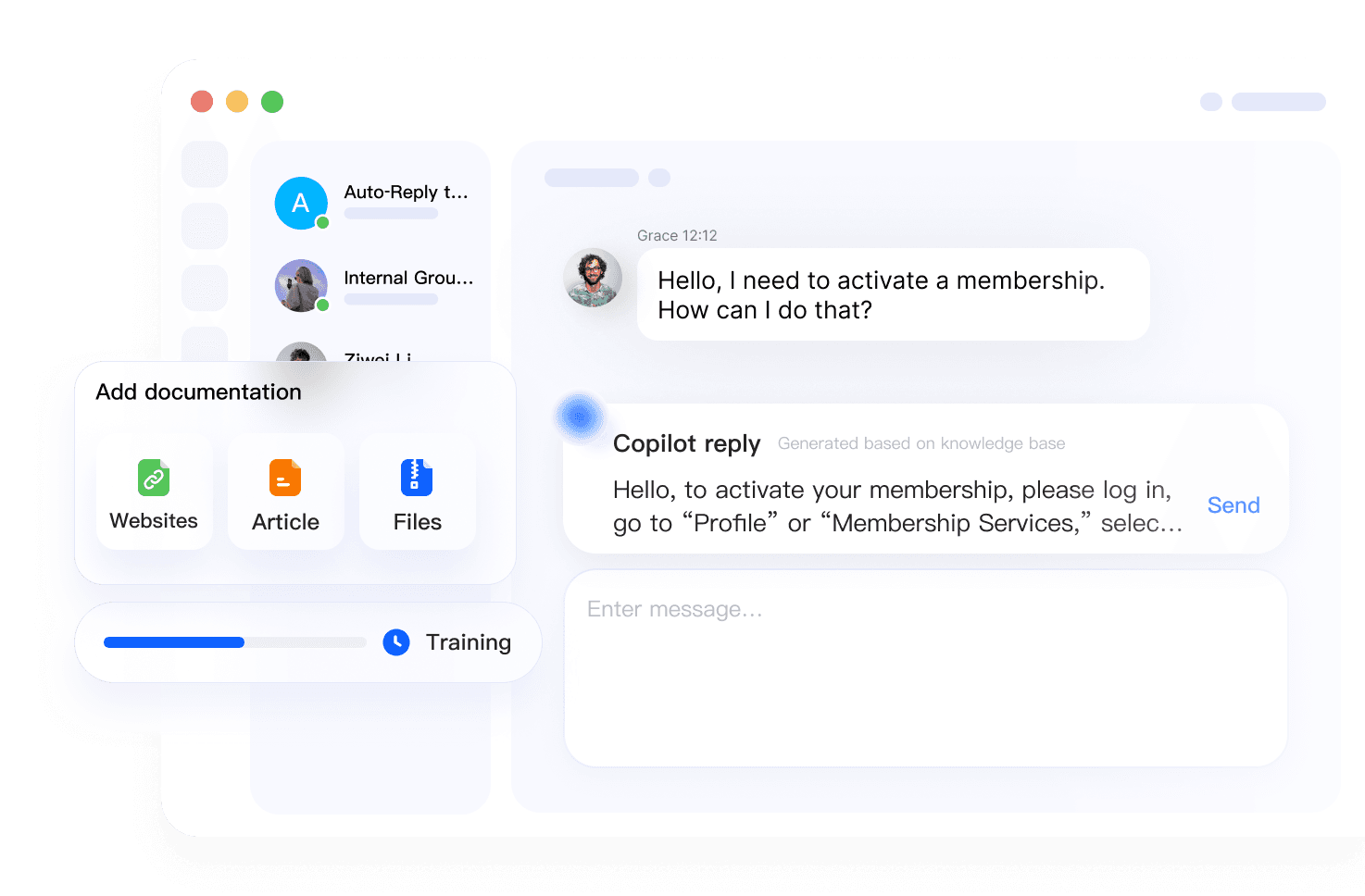Click the blue Files zip icon
The width and height of the screenshot is (1365, 896).
pos(417,478)
